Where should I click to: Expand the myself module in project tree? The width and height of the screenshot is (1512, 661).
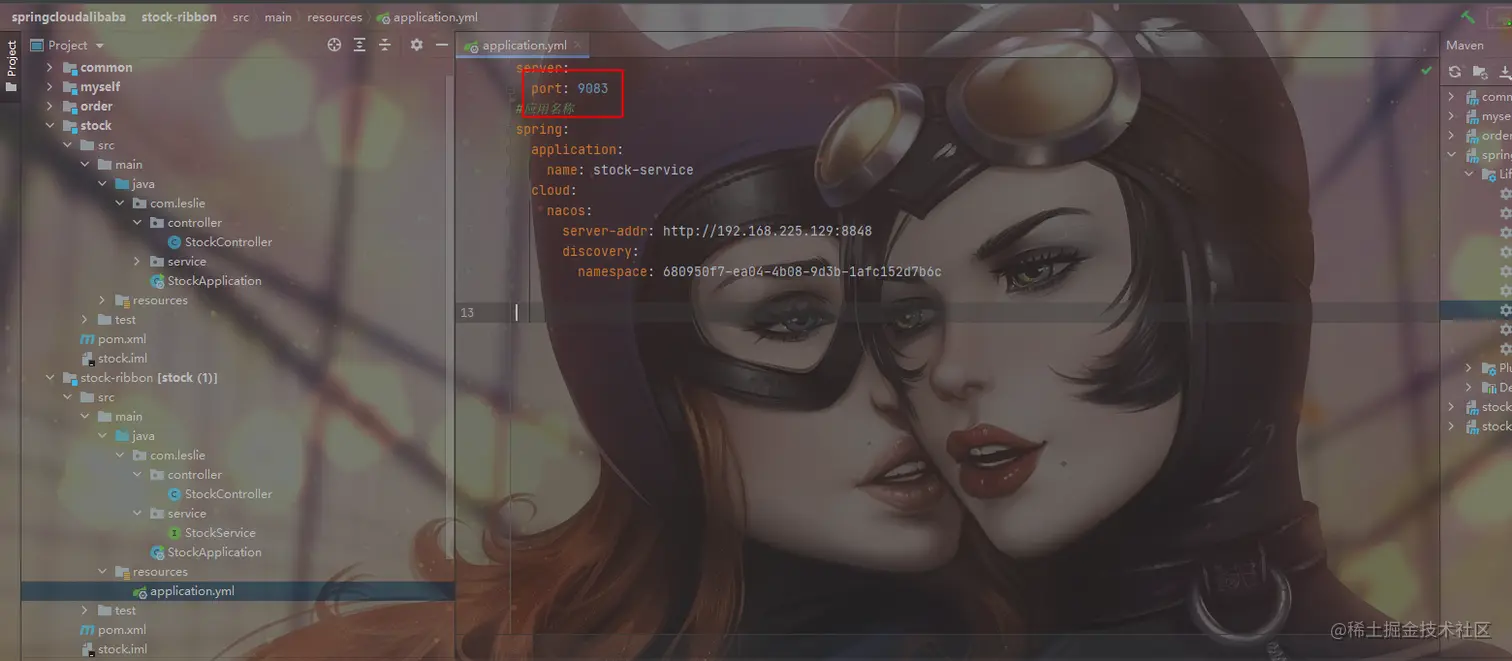click(x=50, y=87)
